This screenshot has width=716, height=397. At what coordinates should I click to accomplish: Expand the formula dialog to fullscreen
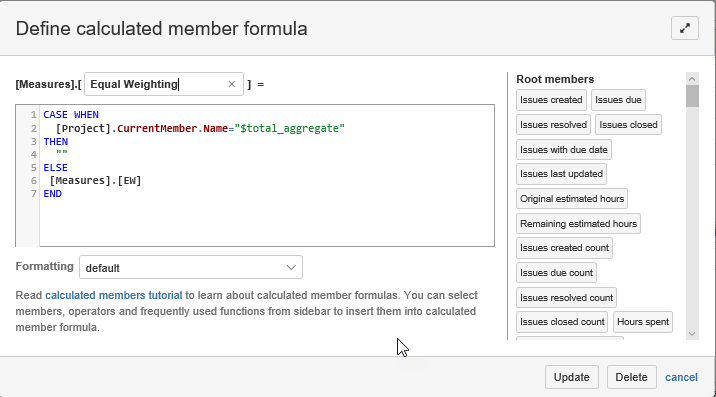684,28
